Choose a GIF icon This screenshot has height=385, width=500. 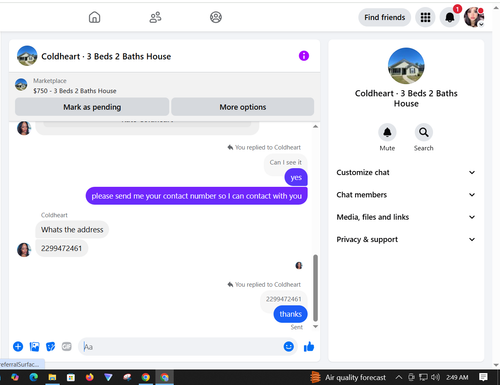(x=67, y=347)
